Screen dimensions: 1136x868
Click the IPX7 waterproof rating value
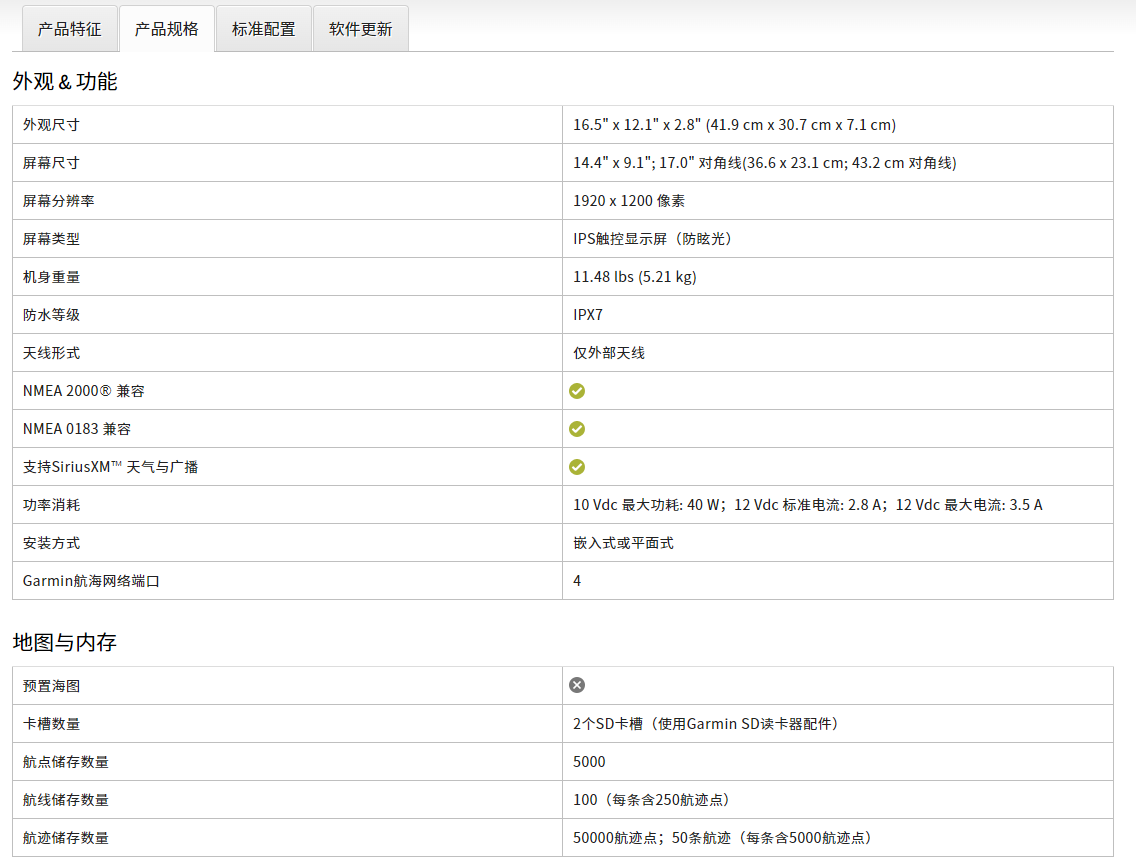tap(588, 315)
